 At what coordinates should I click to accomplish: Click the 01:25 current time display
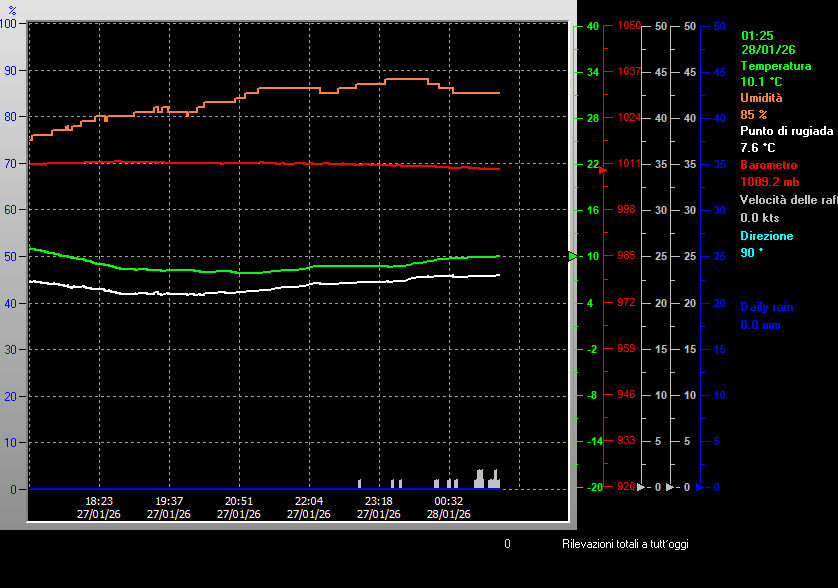pyautogui.click(x=756, y=35)
